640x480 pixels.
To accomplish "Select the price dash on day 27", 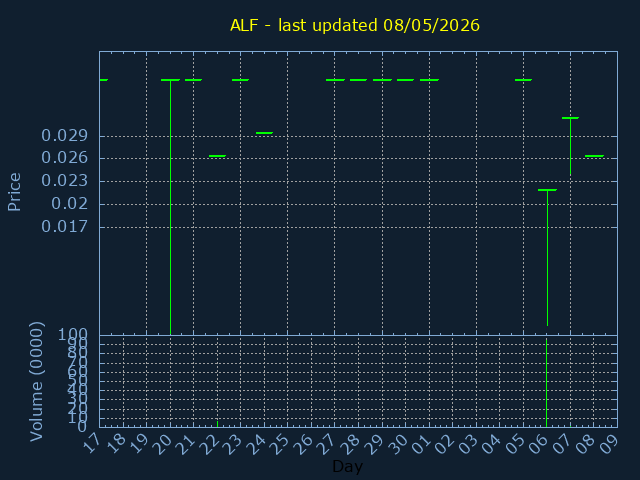I will (335, 80).
